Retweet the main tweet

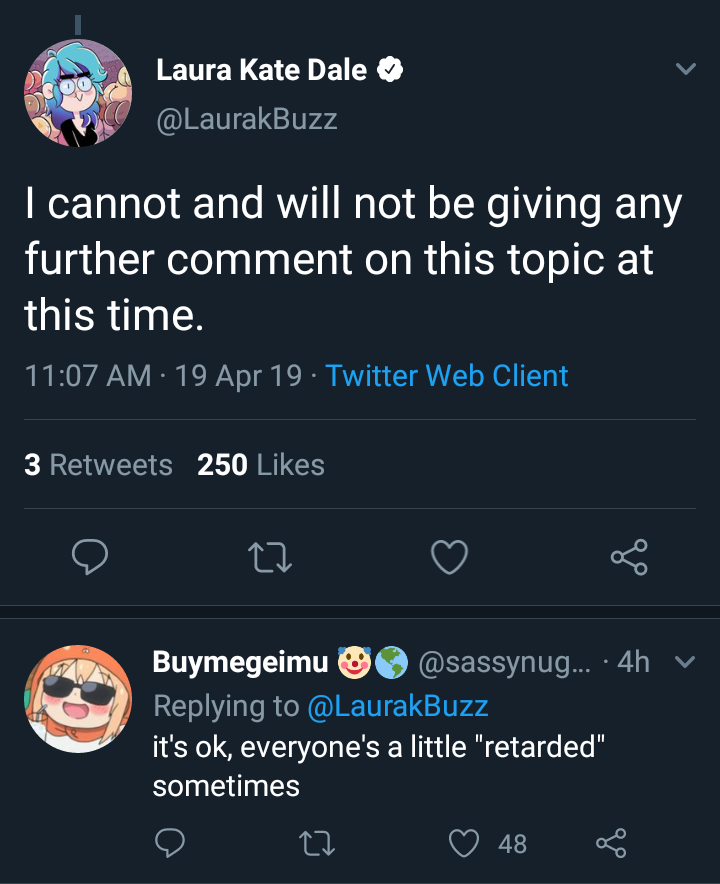pyautogui.click(x=270, y=557)
